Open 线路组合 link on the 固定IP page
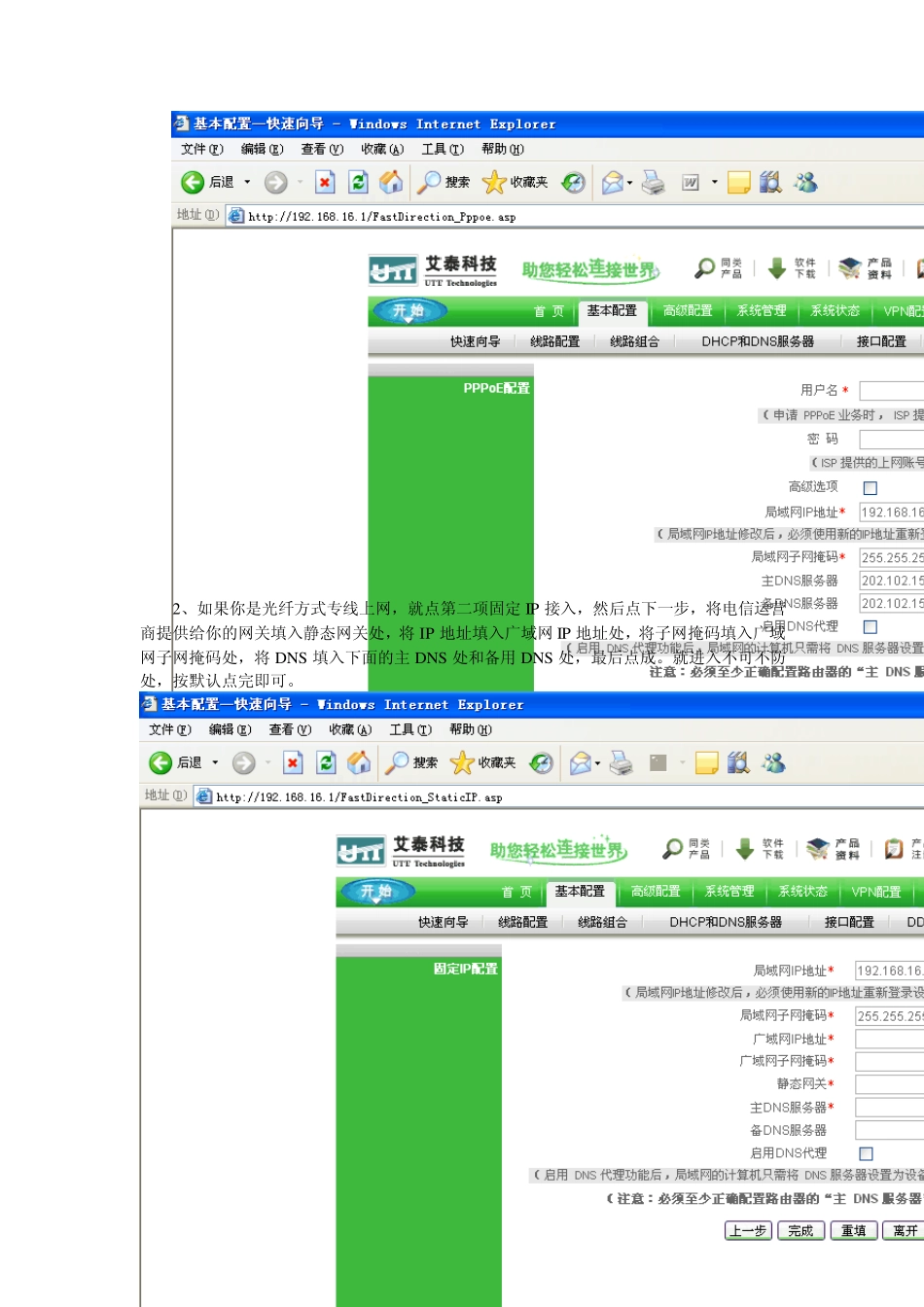Screen dimensions: 924x1307 coord(603,922)
